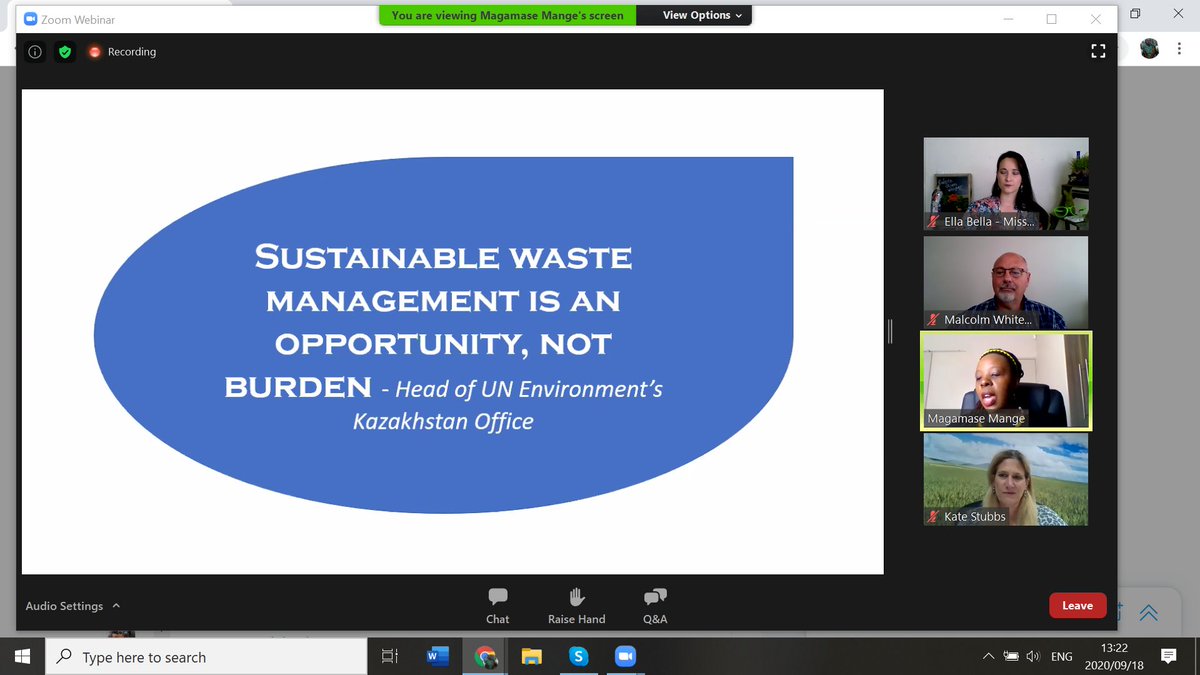
Task: Open the Q&A panel
Action: tap(655, 606)
